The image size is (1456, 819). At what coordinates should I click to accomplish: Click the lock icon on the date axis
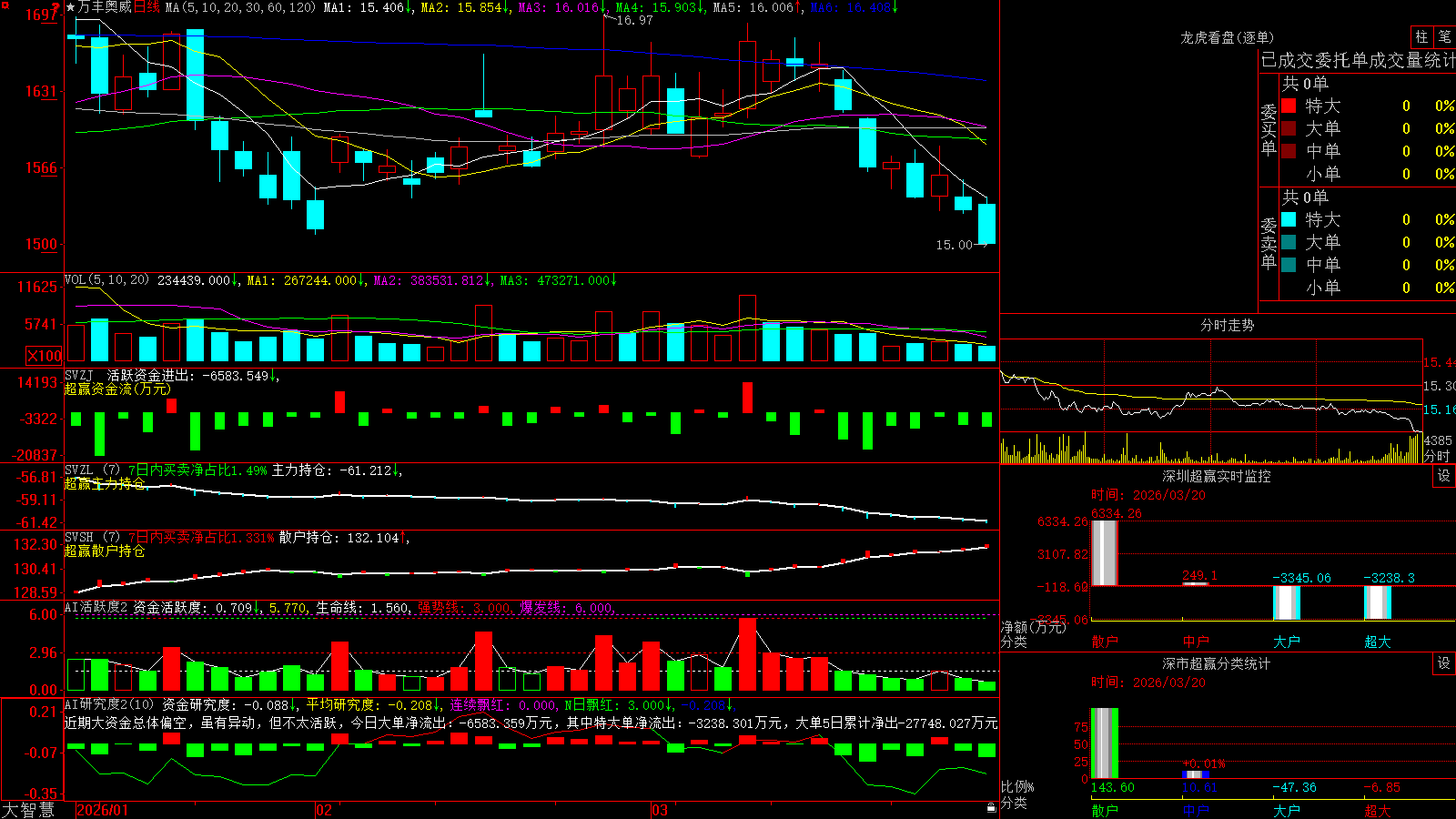[991, 808]
